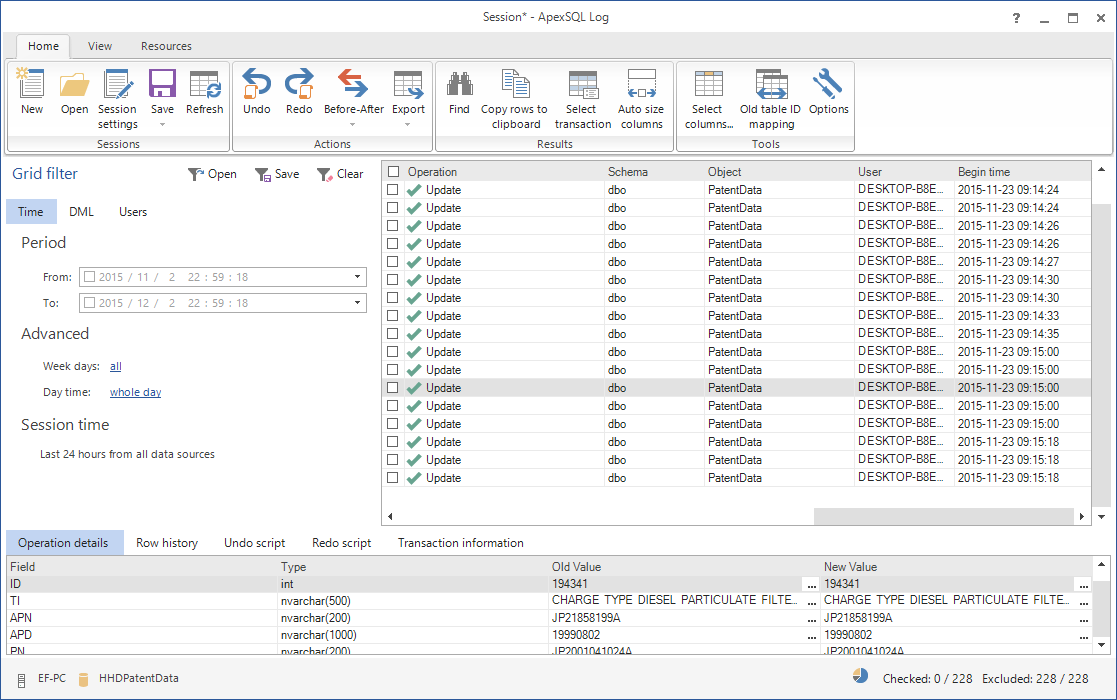The width and height of the screenshot is (1117, 700).
Task: Expand ID old value ellipsis
Action: point(811,585)
